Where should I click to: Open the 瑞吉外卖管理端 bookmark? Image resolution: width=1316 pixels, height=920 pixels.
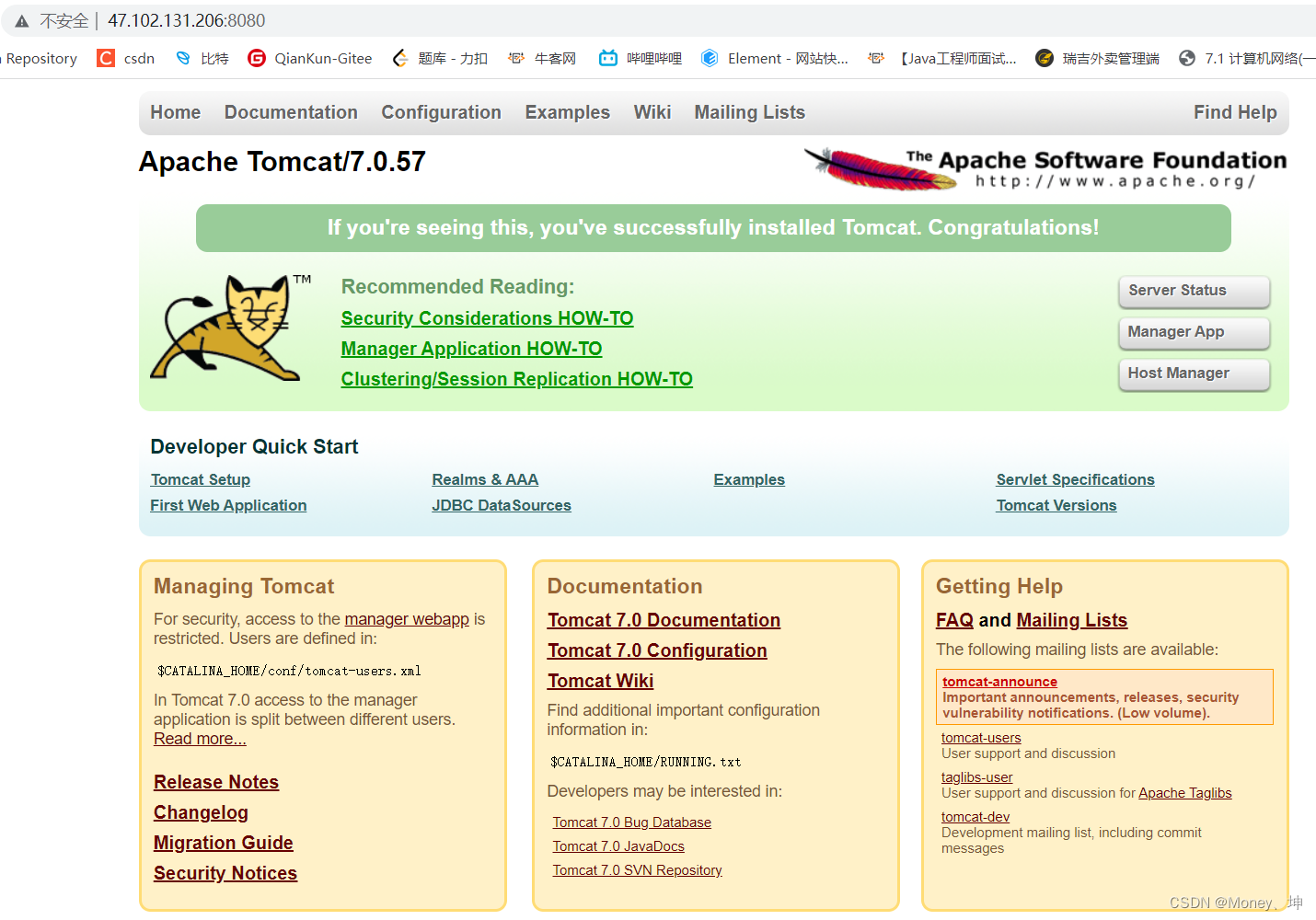1097,58
